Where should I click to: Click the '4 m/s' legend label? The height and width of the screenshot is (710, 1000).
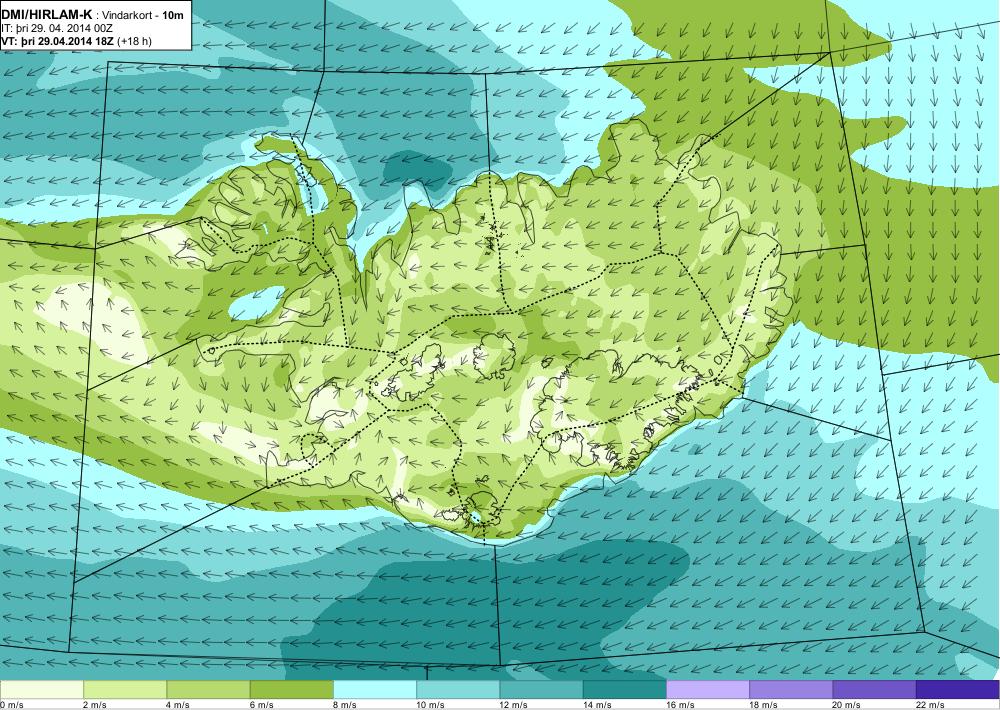click(x=178, y=705)
